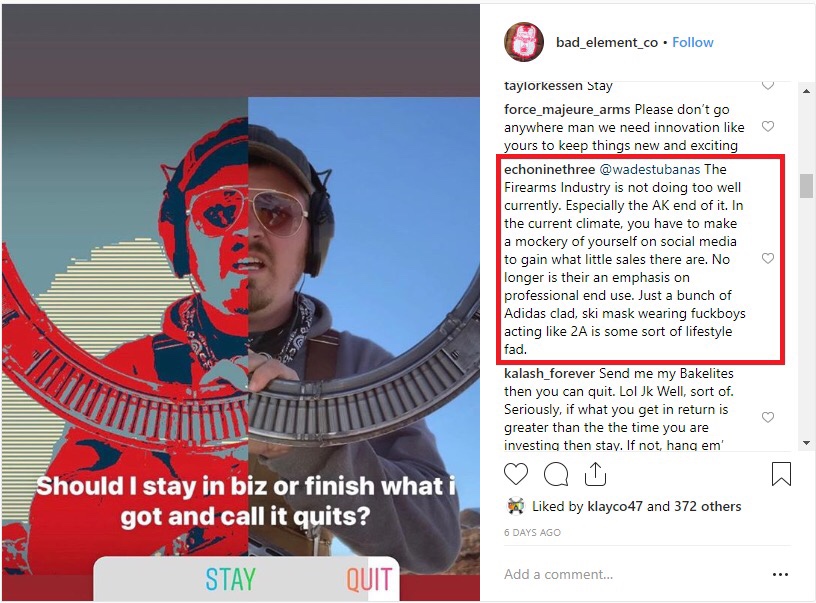The height and width of the screenshot is (603, 816).
Task: Like the force_majeure_arms comment
Action: click(x=768, y=126)
